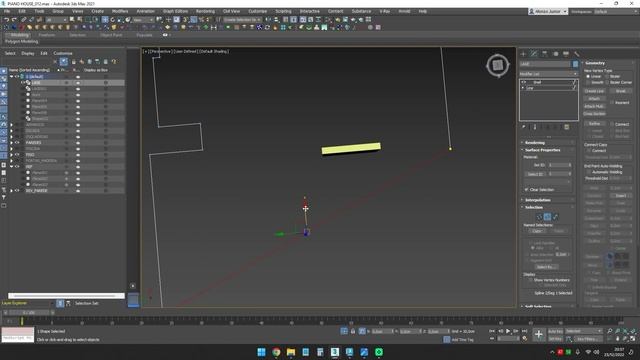The width and height of the screenshot is (640, 360).
Task: Click the maximize viewport toggle icon
Action: (633, 338)
